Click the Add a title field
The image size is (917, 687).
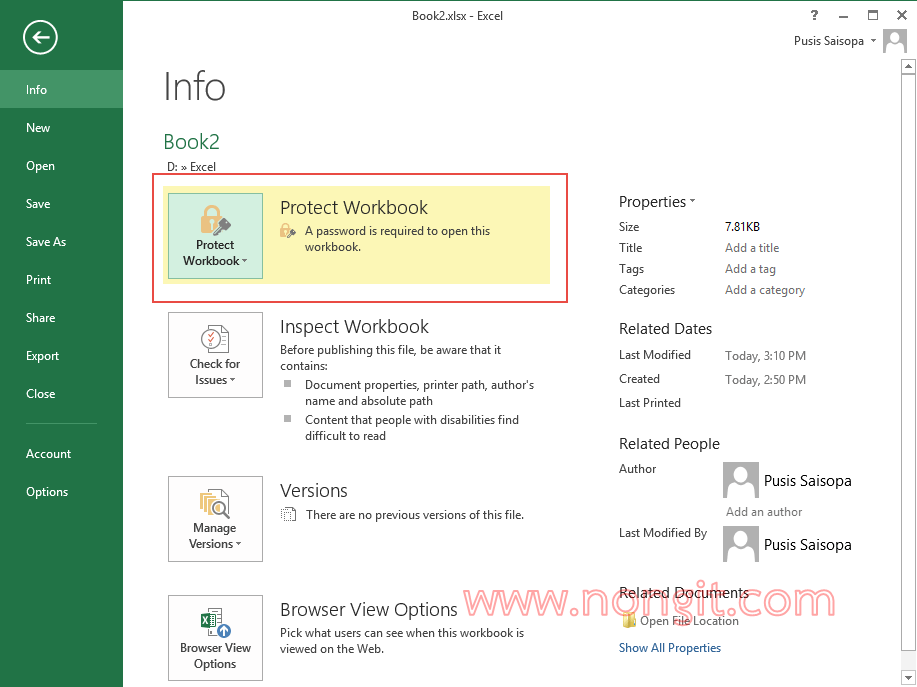(751, 248)
